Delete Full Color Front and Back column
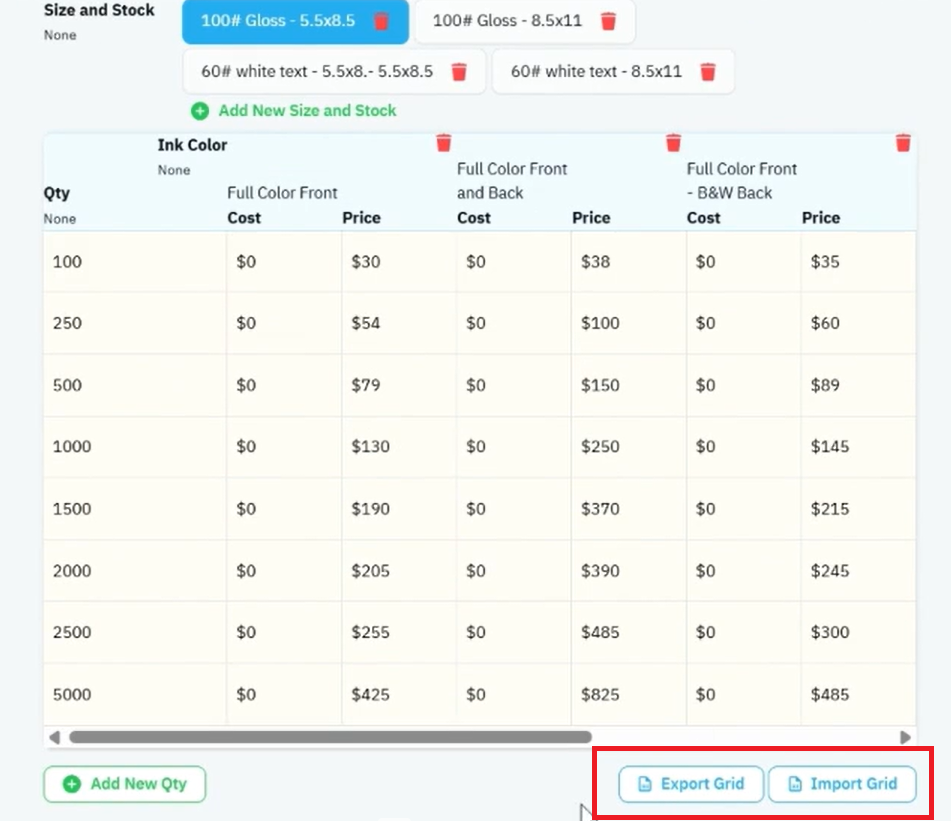Screen dimensions: 951x821 [x=673, y=143]
